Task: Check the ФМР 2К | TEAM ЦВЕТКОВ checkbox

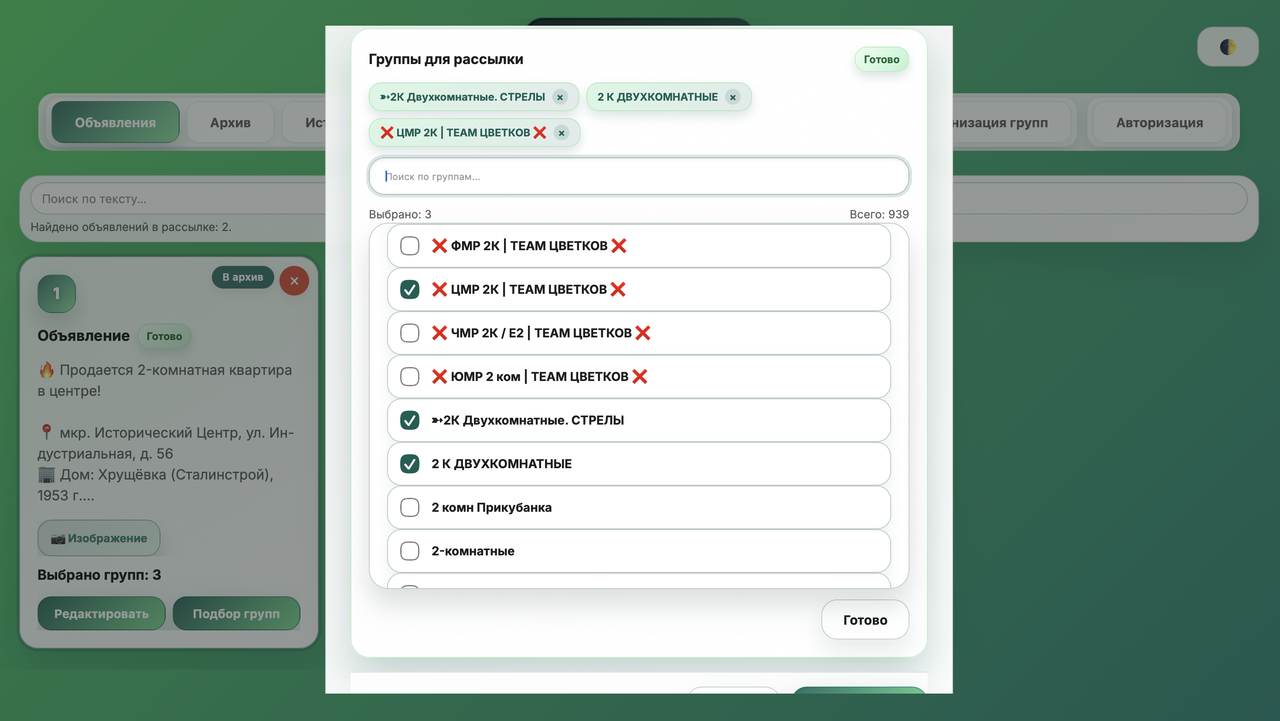Action: coord(409,246)
